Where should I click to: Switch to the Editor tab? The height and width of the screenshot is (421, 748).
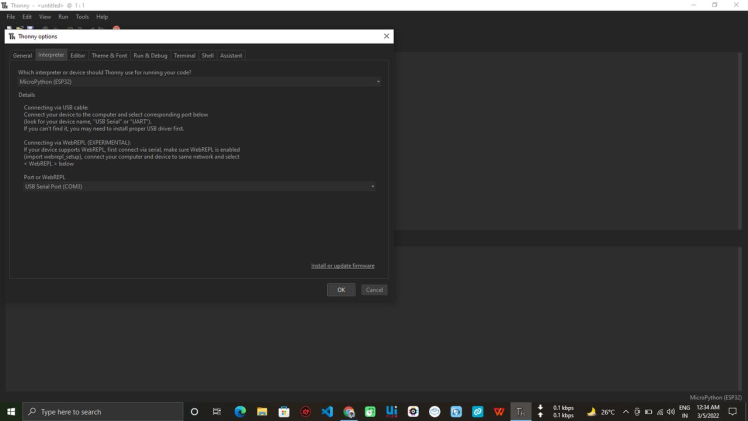click(78, 56)
